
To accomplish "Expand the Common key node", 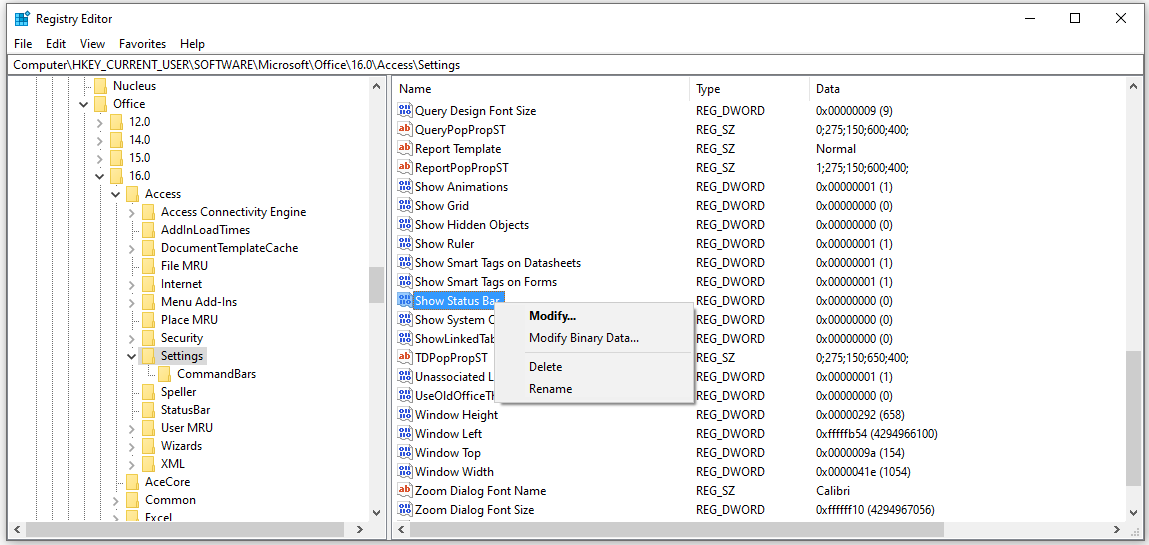I will click(x=116, y=500).
